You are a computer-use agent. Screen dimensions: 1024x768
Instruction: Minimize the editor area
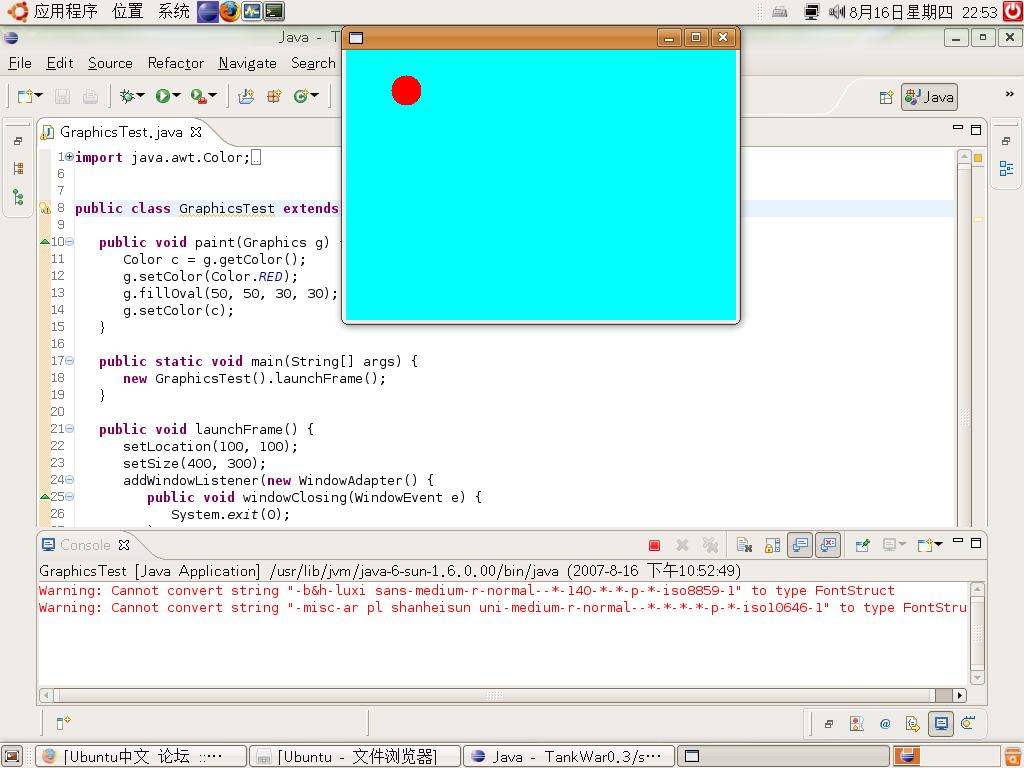[958, 127]
